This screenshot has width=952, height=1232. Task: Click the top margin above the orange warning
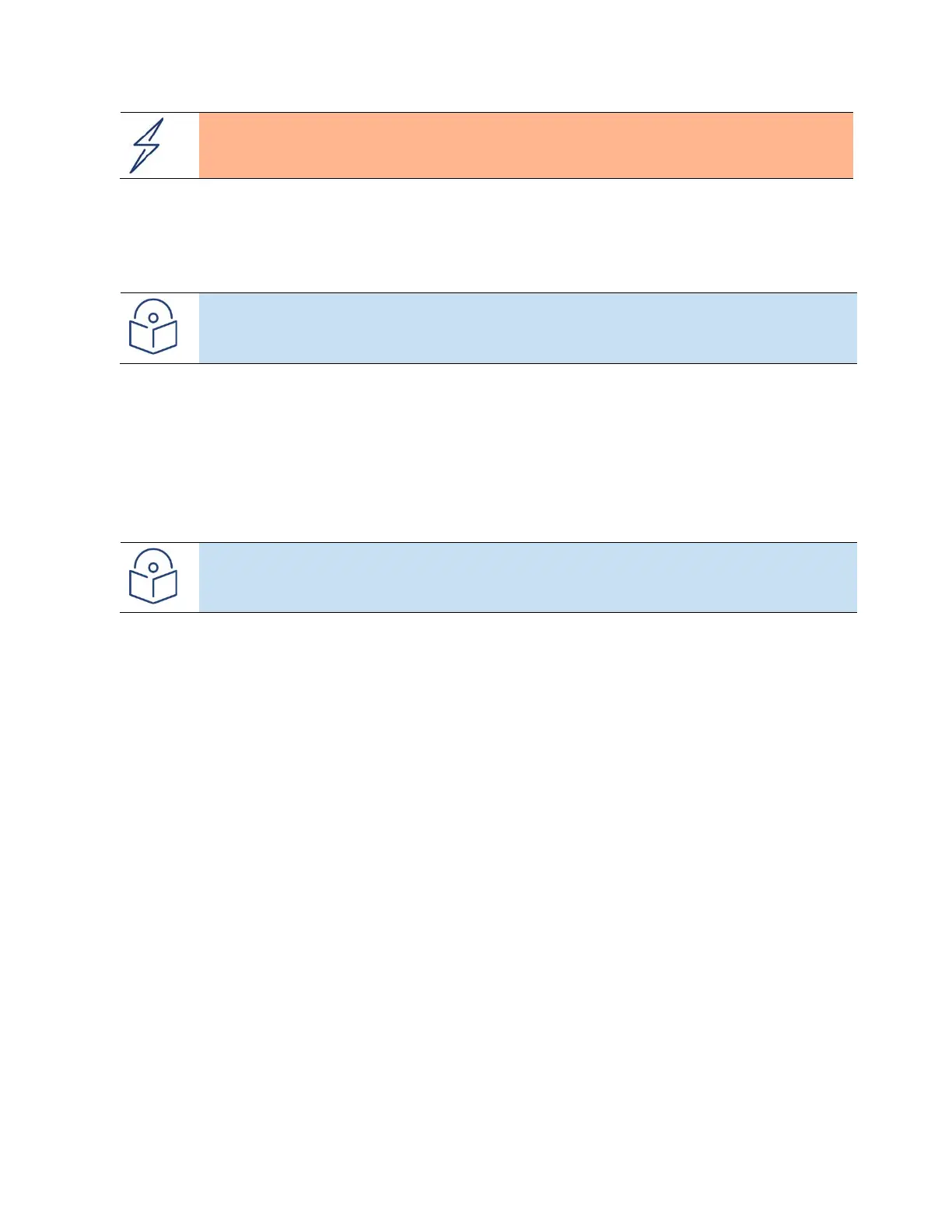tap(476, 54)
